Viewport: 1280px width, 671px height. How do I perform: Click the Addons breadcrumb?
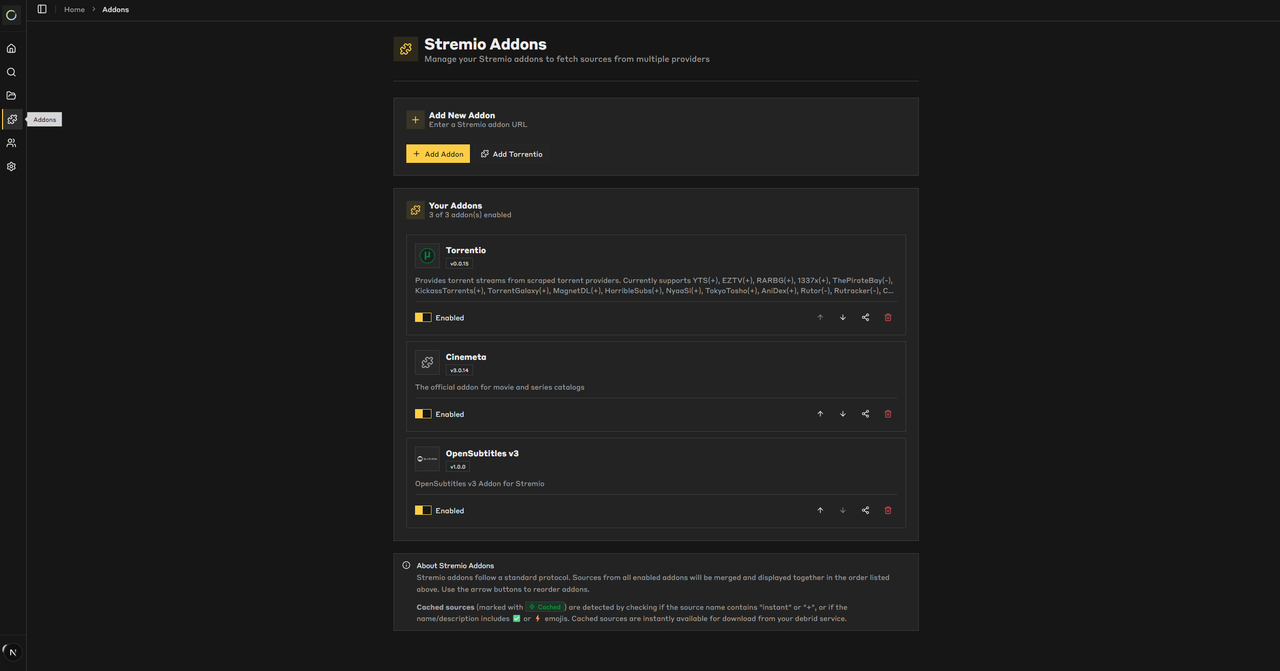[115, 9]
